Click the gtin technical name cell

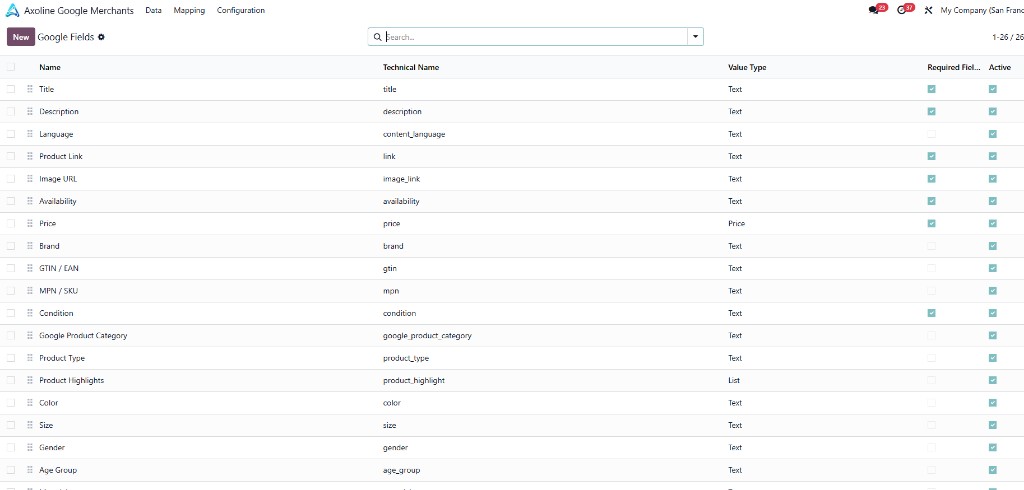coord(390,269)
